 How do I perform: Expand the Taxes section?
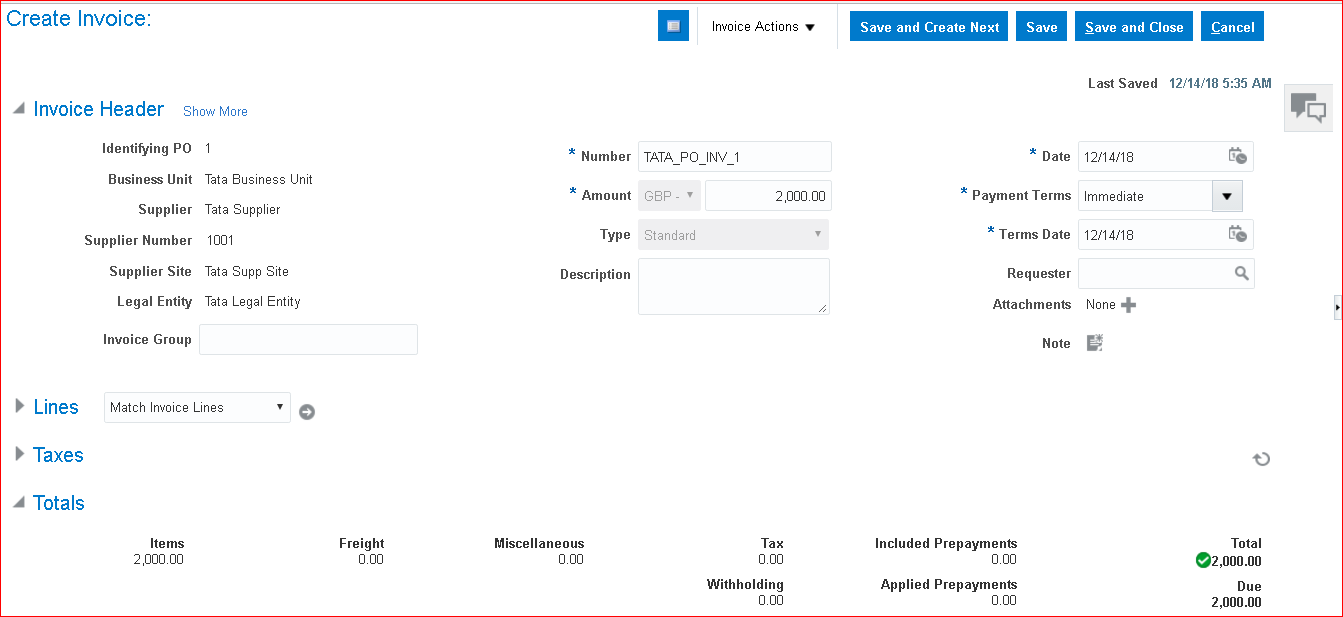19,454
